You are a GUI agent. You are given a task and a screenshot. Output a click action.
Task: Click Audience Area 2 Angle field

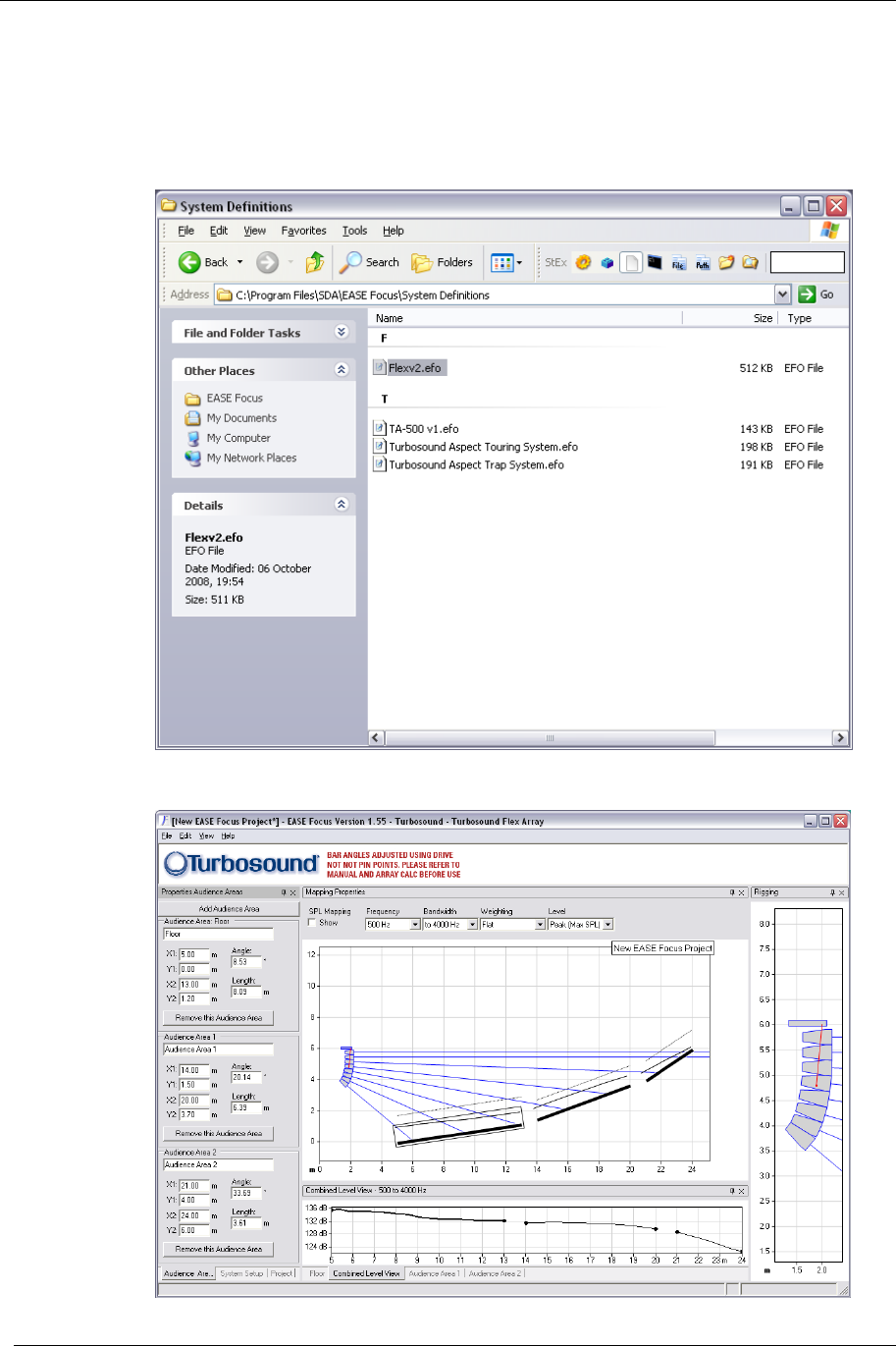tap(247, 1193)
